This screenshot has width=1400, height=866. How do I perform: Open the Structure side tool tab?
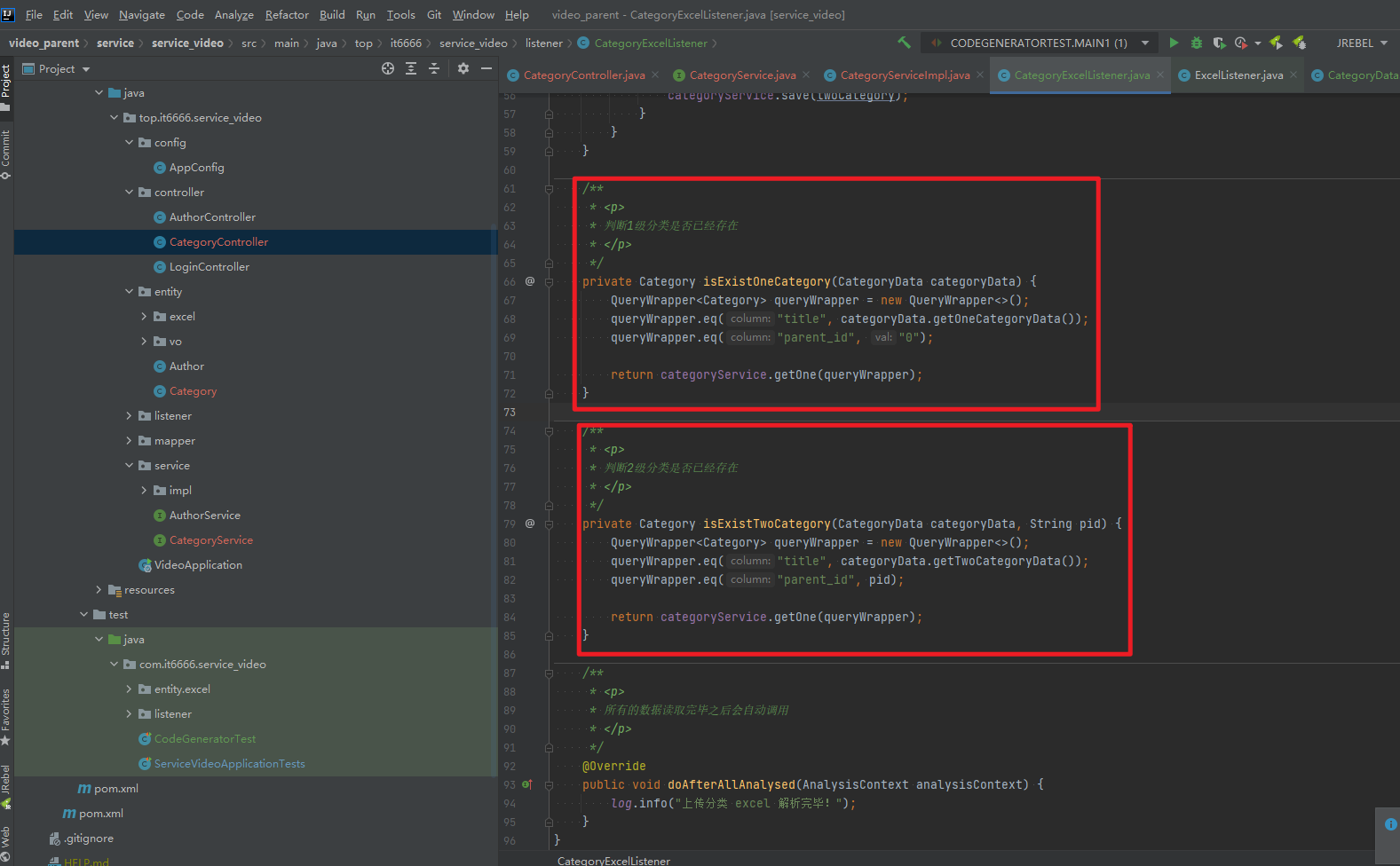6,641
